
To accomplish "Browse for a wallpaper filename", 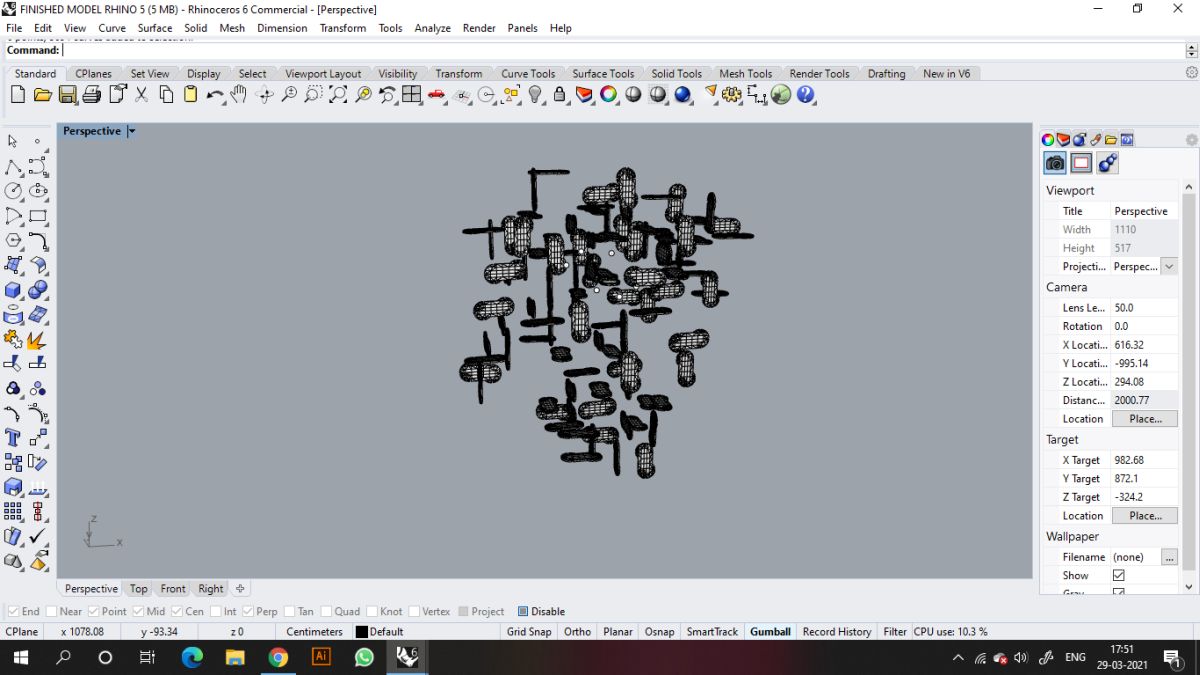I will pos(1169,557).
